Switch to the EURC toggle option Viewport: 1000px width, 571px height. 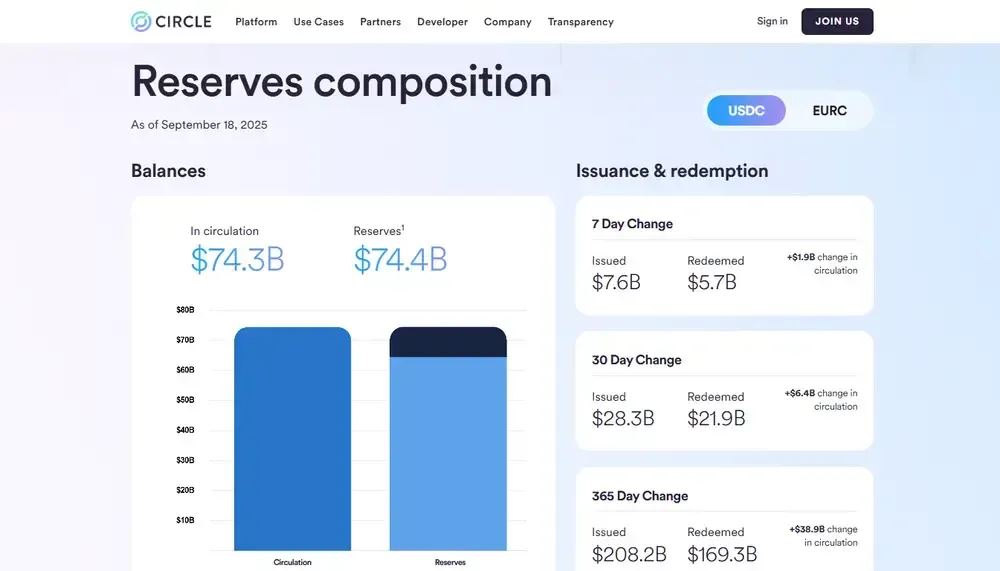click(829, 110)
